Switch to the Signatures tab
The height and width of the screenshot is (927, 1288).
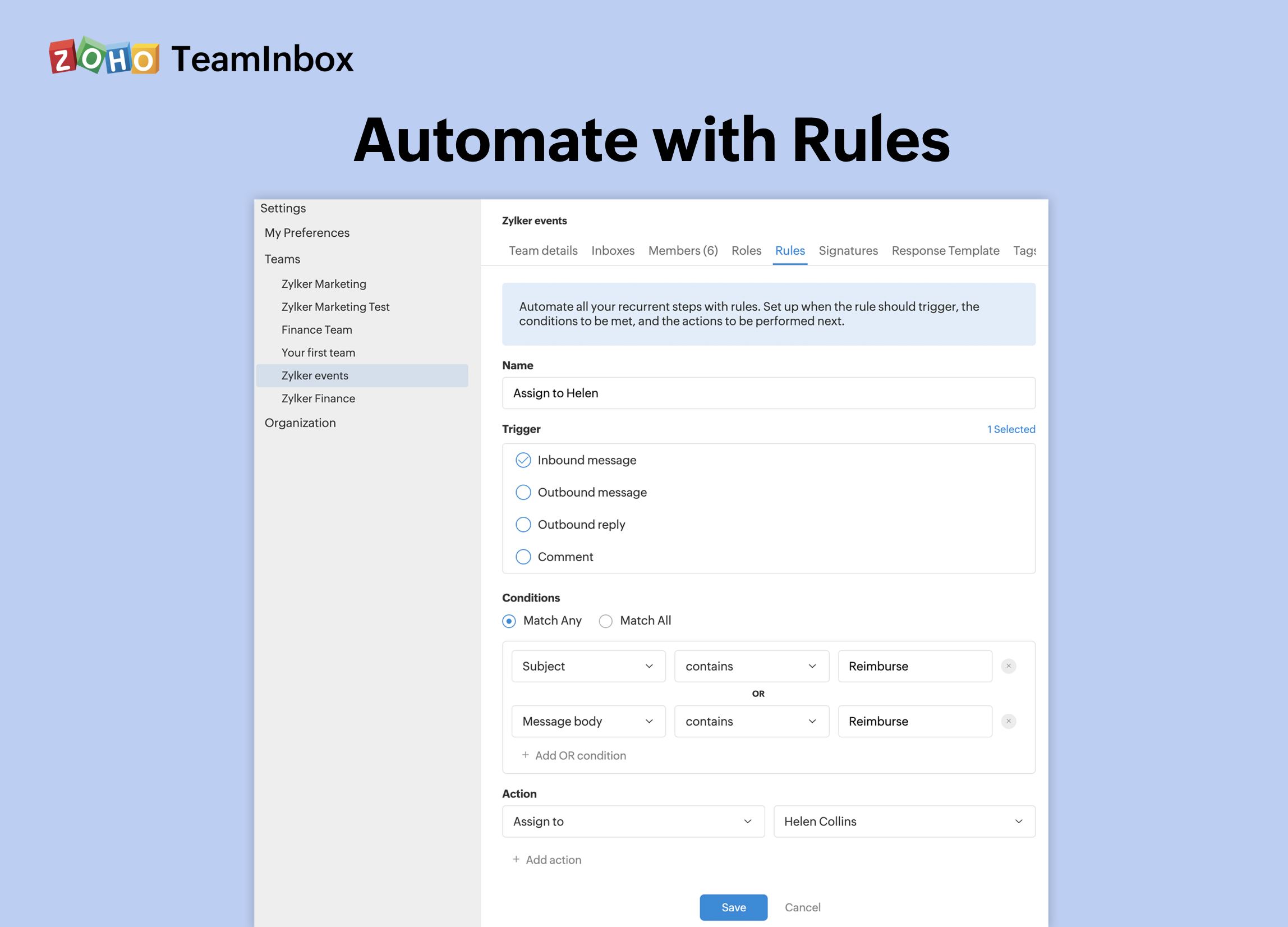tap(848, 250)
